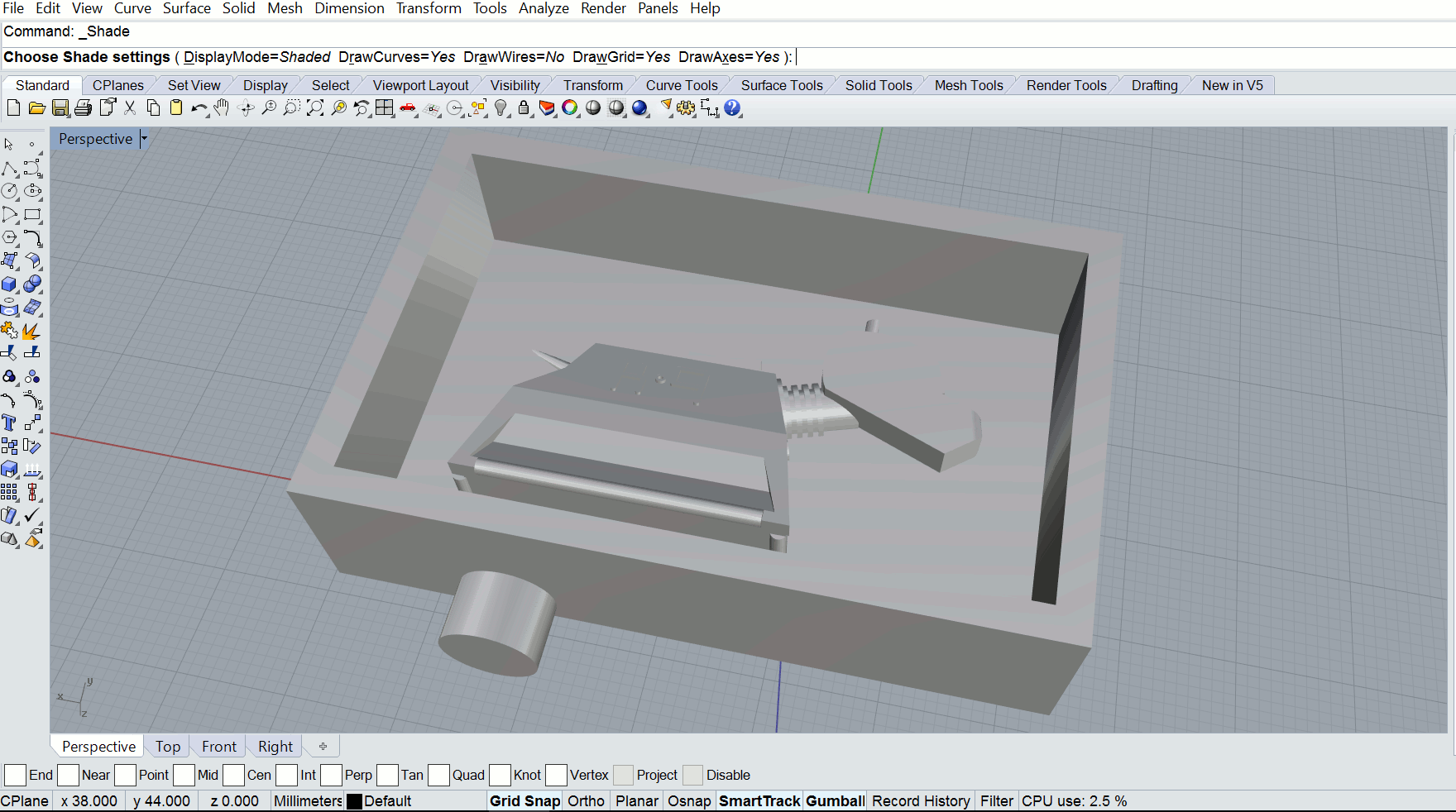Switch to Mesh Tools tab
1456x812 pixels.
click(969, 85)
